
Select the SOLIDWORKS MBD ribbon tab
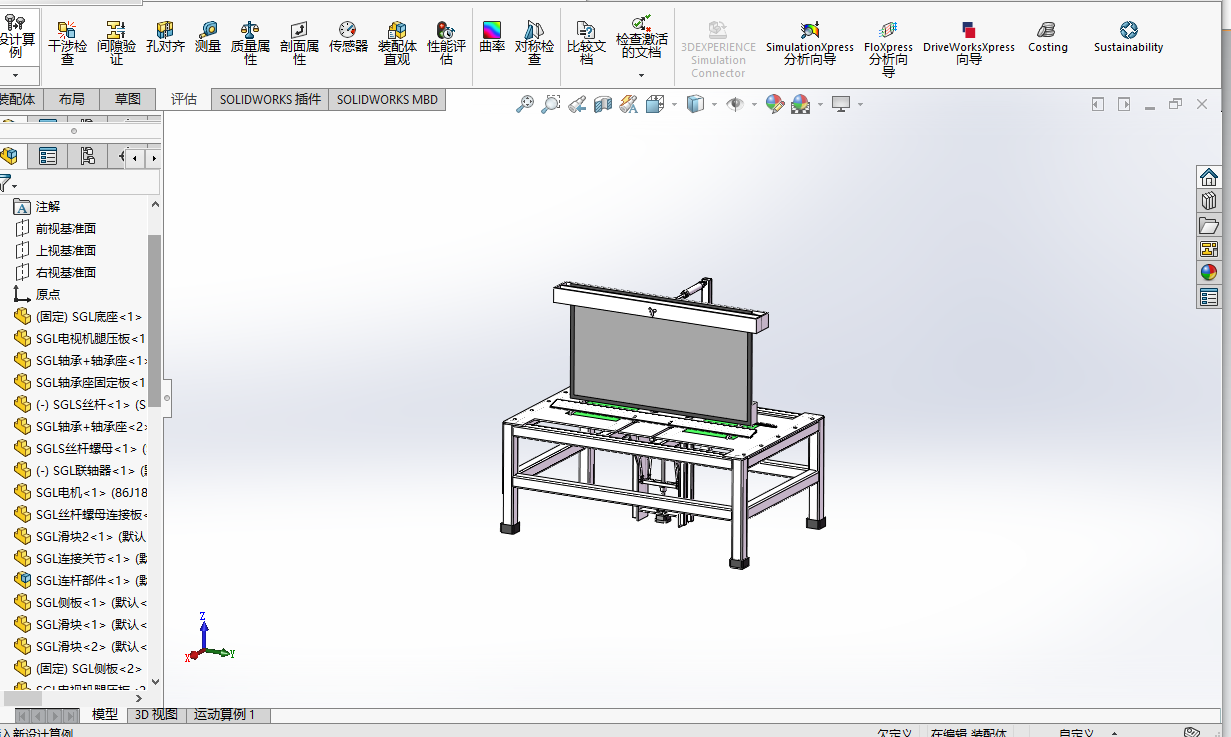[387, 99]
